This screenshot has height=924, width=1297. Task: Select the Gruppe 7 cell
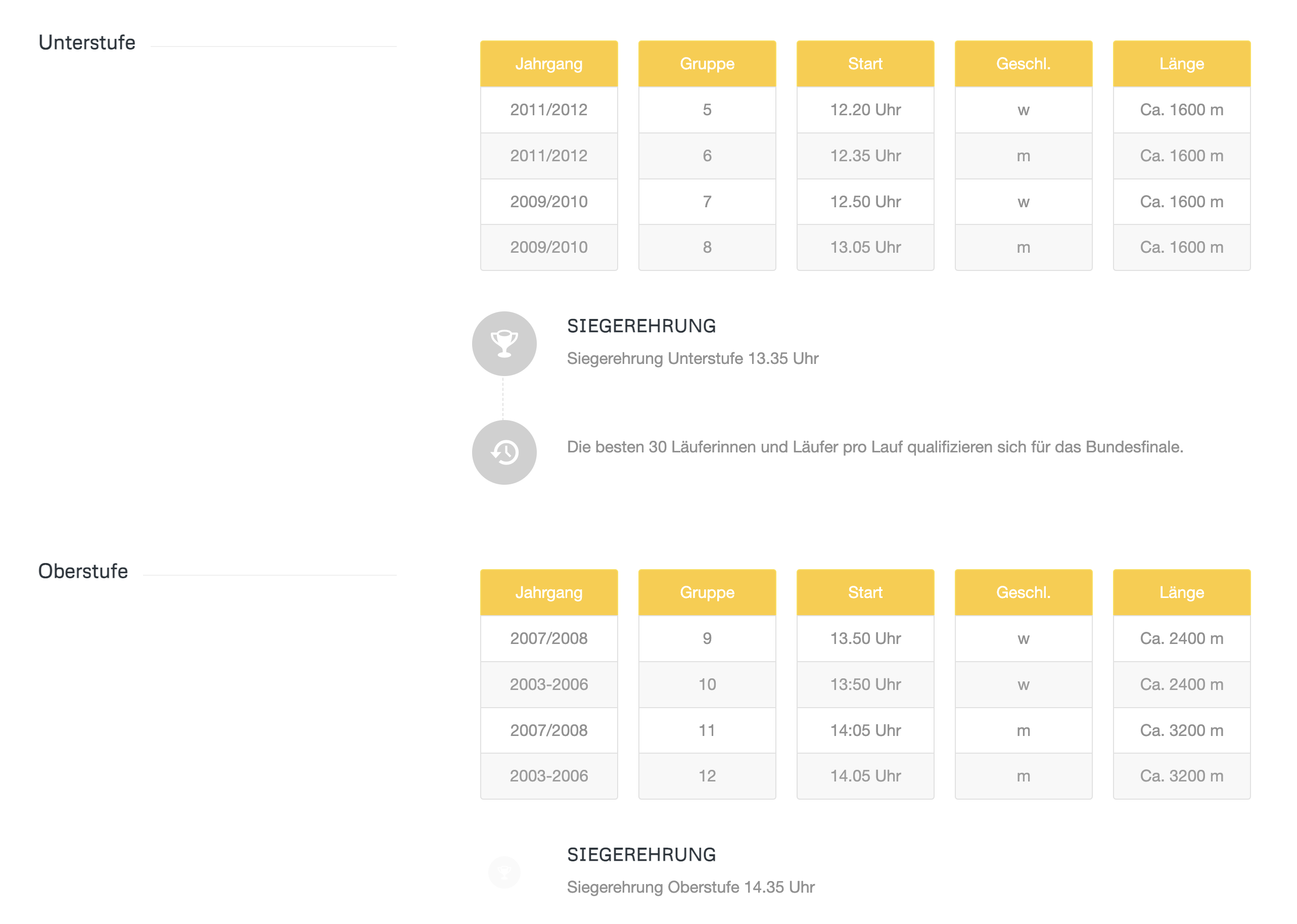click(x=707, y=201)
